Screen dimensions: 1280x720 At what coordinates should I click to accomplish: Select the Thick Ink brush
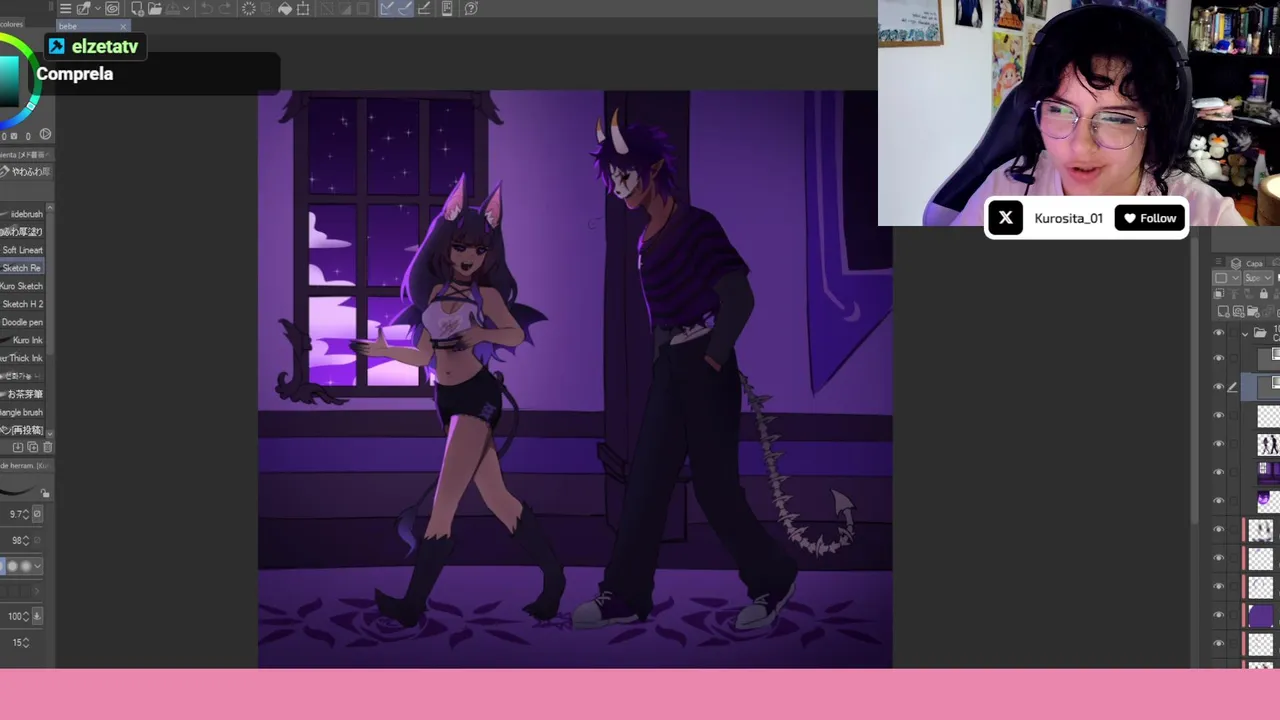click(22, 358)
